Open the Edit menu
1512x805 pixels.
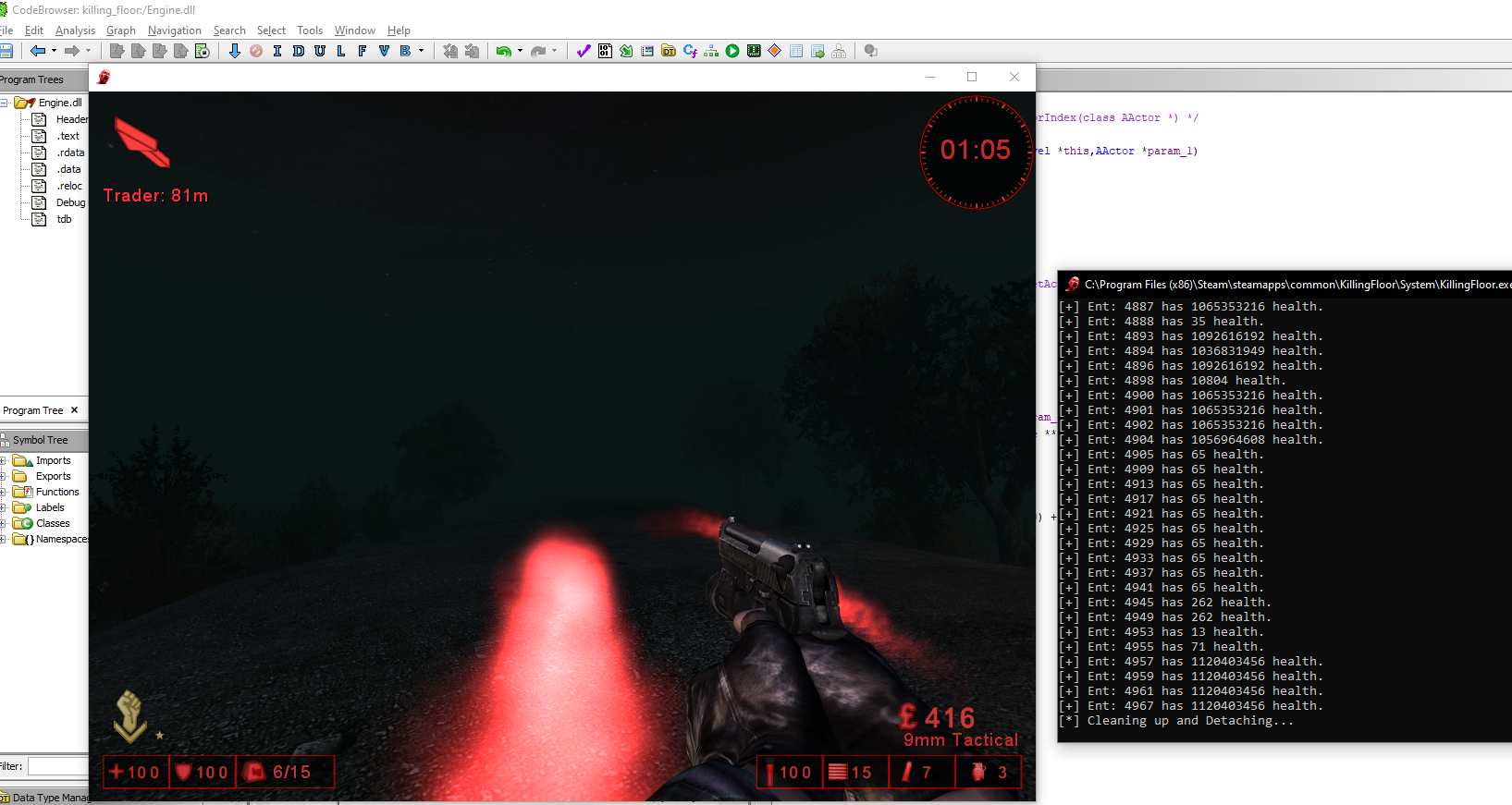pyautogui.click(x=34, y=30)
